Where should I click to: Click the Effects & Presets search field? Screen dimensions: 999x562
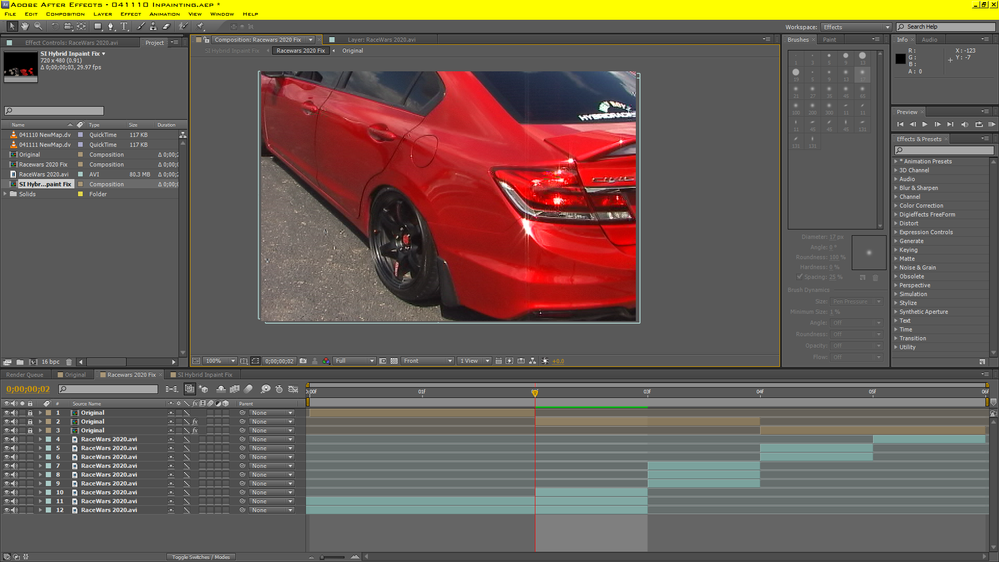coord(945,150)
